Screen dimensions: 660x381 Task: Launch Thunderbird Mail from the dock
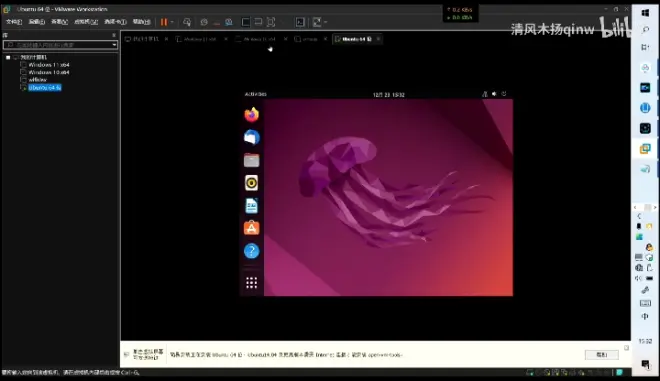click(251, 137)
